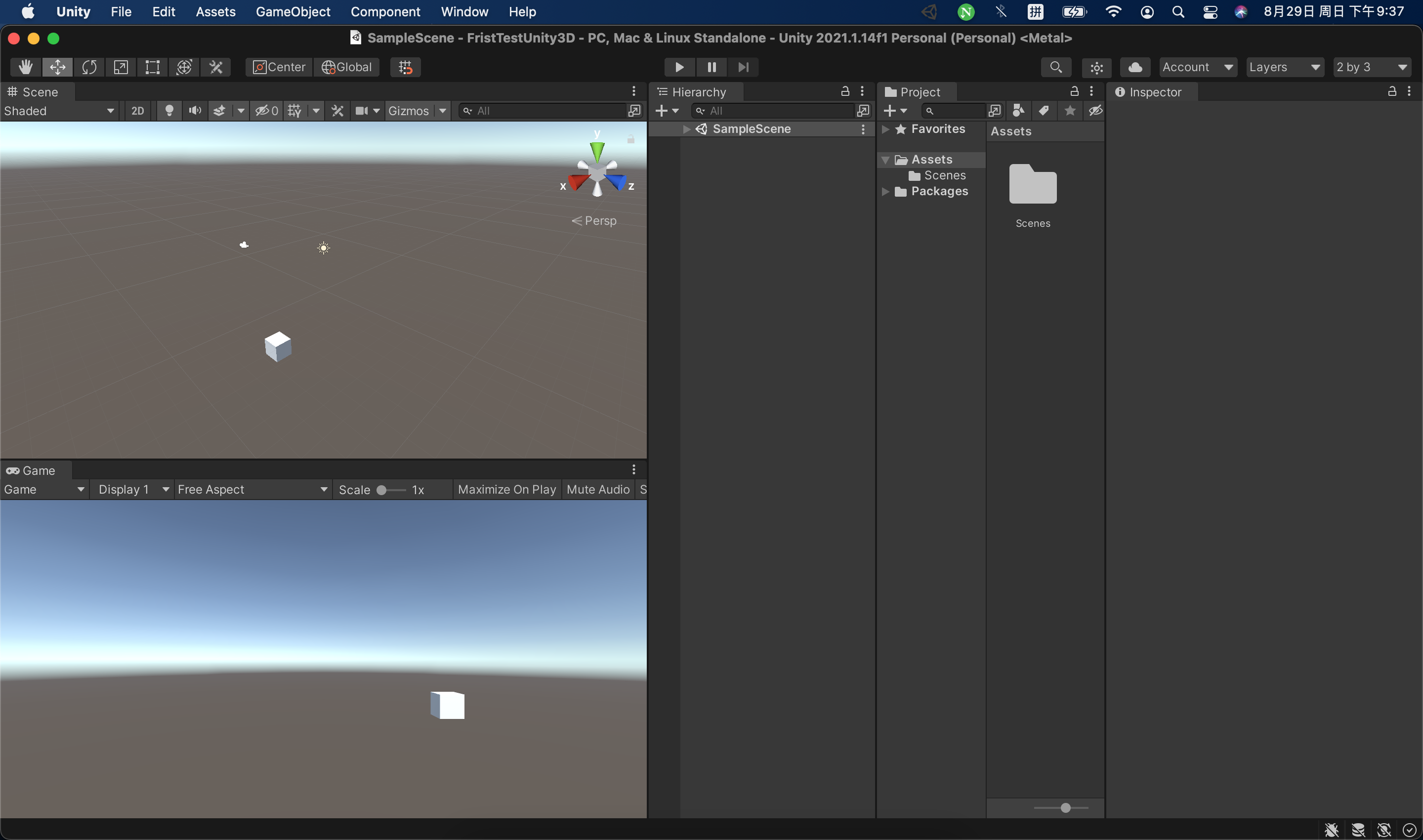Click the Maximize On Play button
The height and width of the screenshot is (840, 1423).
point(506,490)
